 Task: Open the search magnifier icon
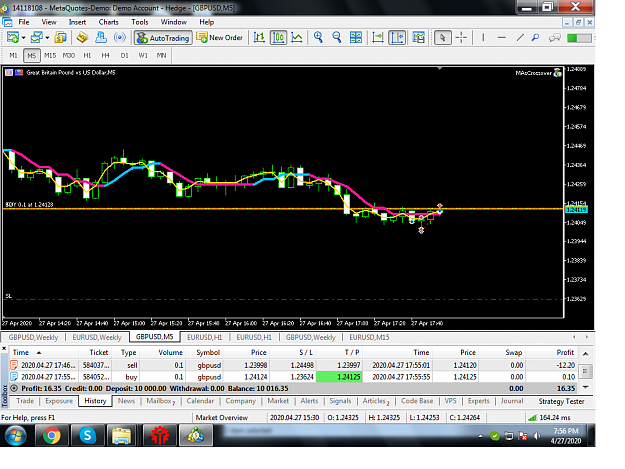[x=535, y=38]
